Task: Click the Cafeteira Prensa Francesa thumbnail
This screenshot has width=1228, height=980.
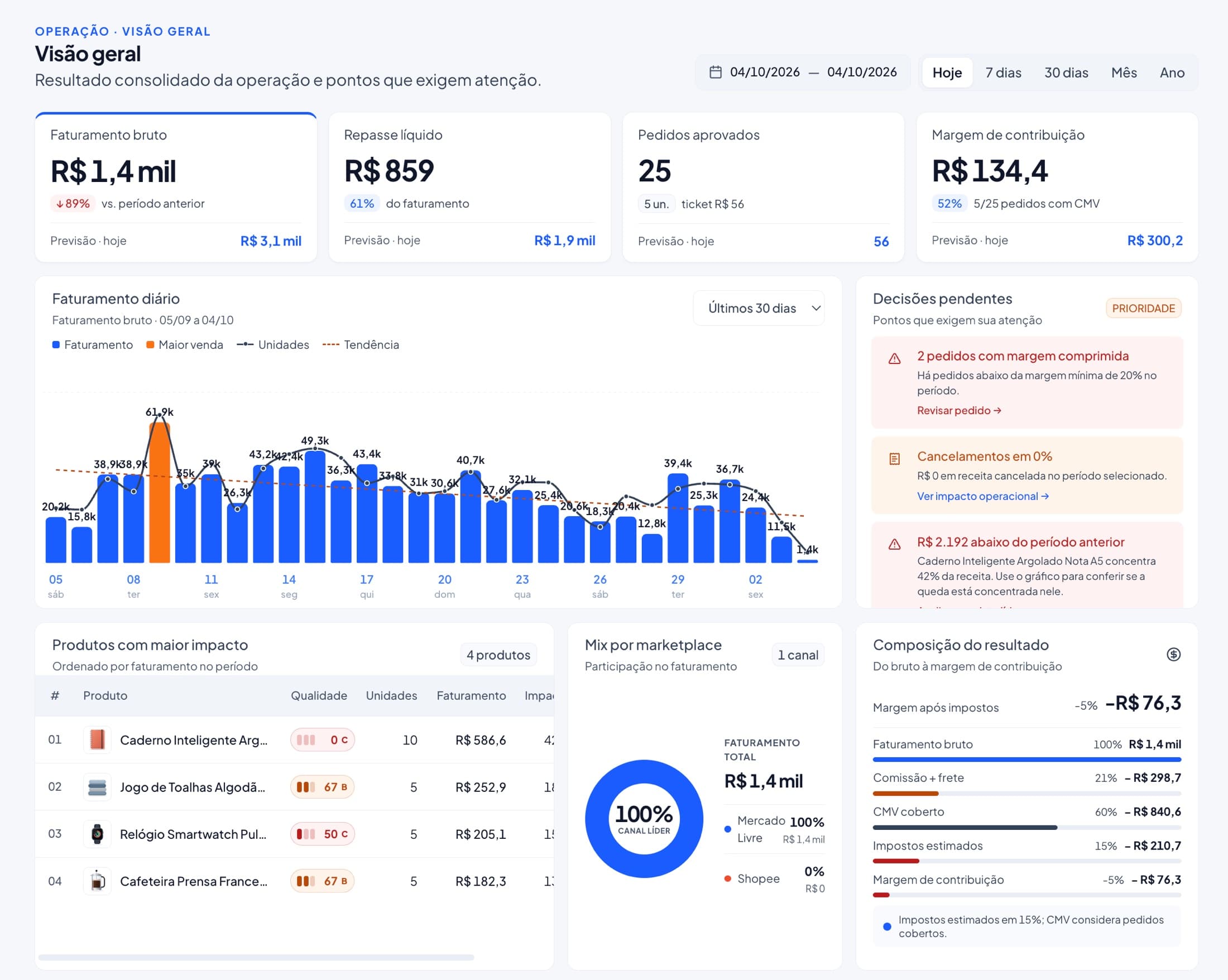Action: [x=97, y=881]
